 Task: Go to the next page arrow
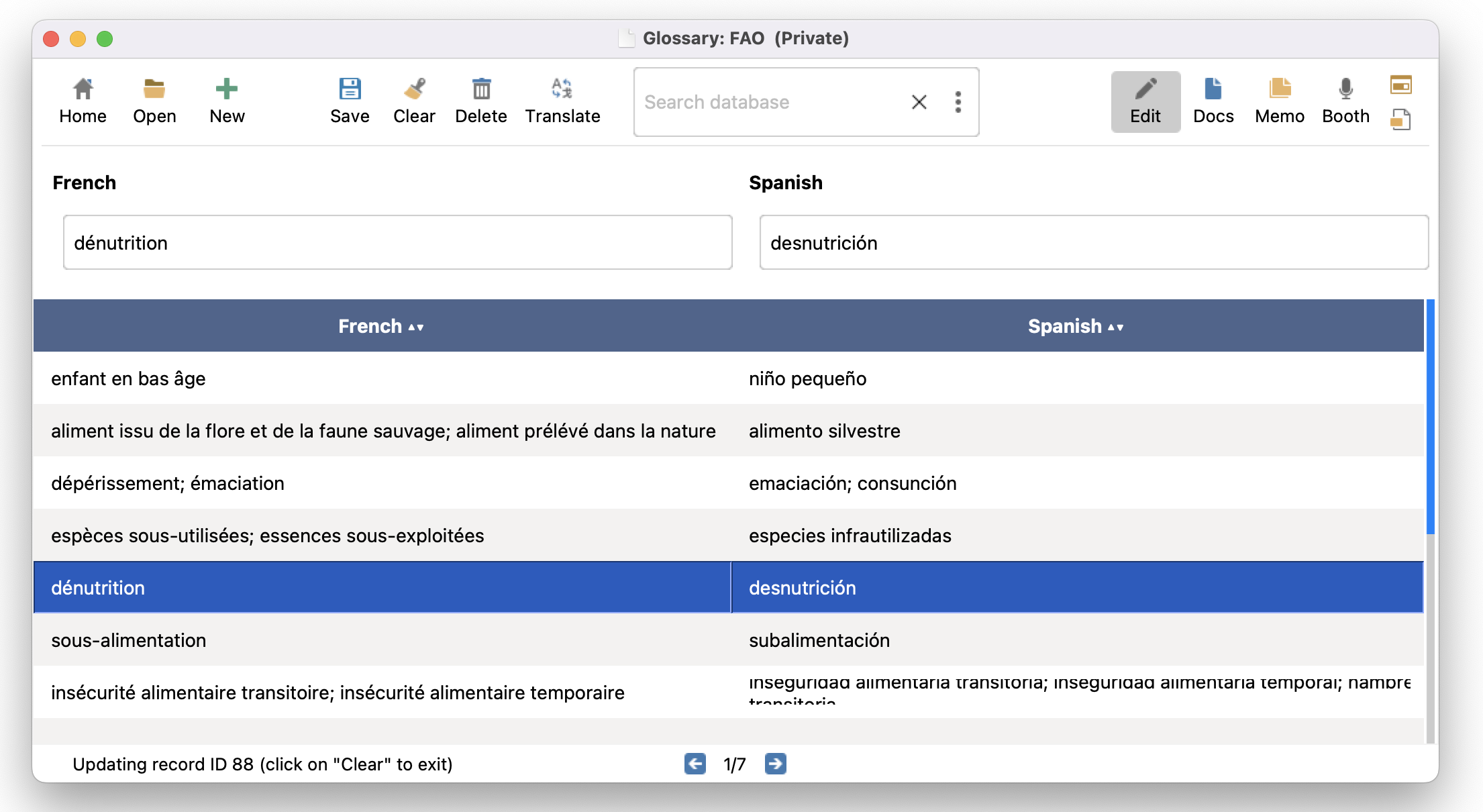point(775,764)
